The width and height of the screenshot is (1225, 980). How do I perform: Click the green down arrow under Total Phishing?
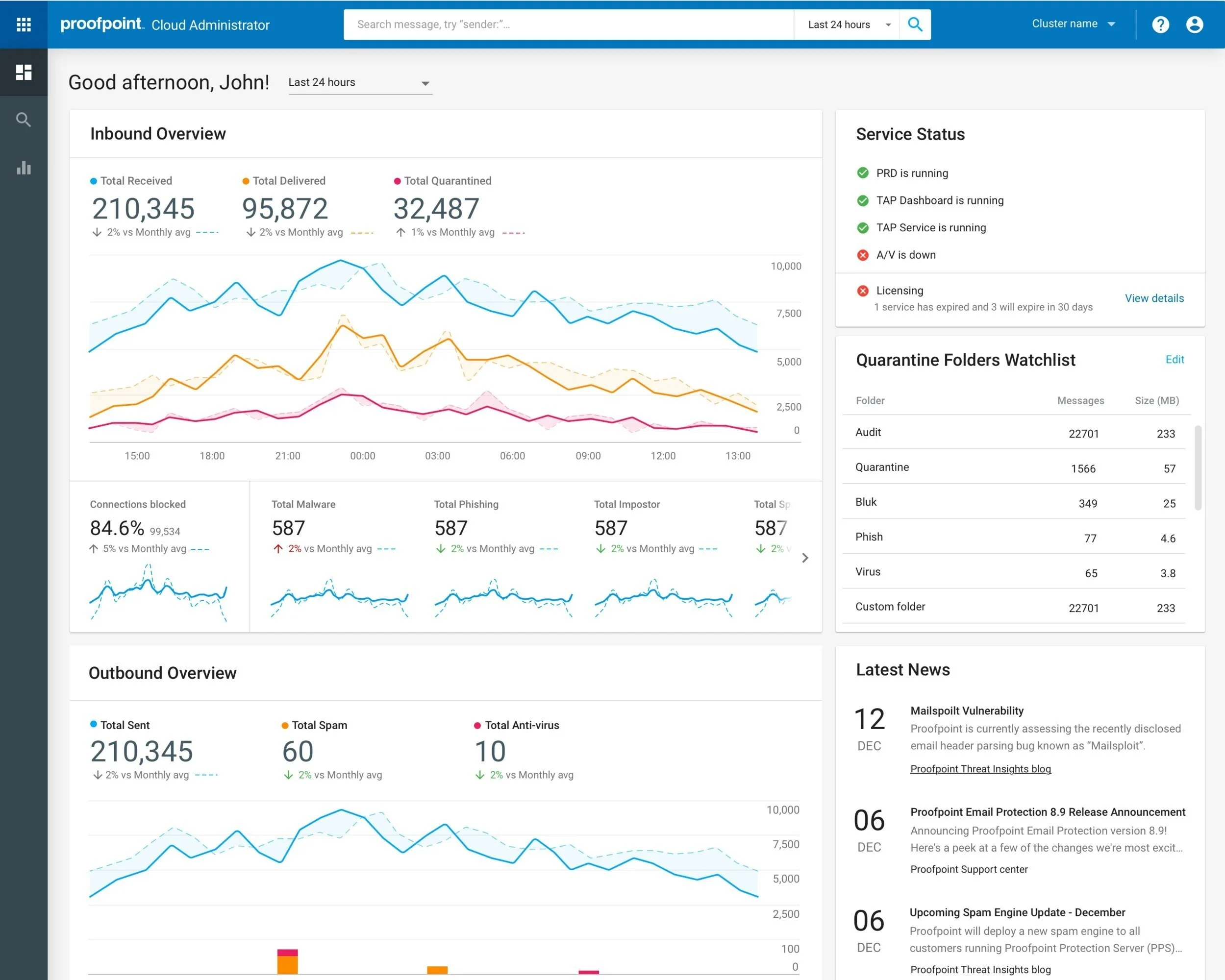coord(440,549)
